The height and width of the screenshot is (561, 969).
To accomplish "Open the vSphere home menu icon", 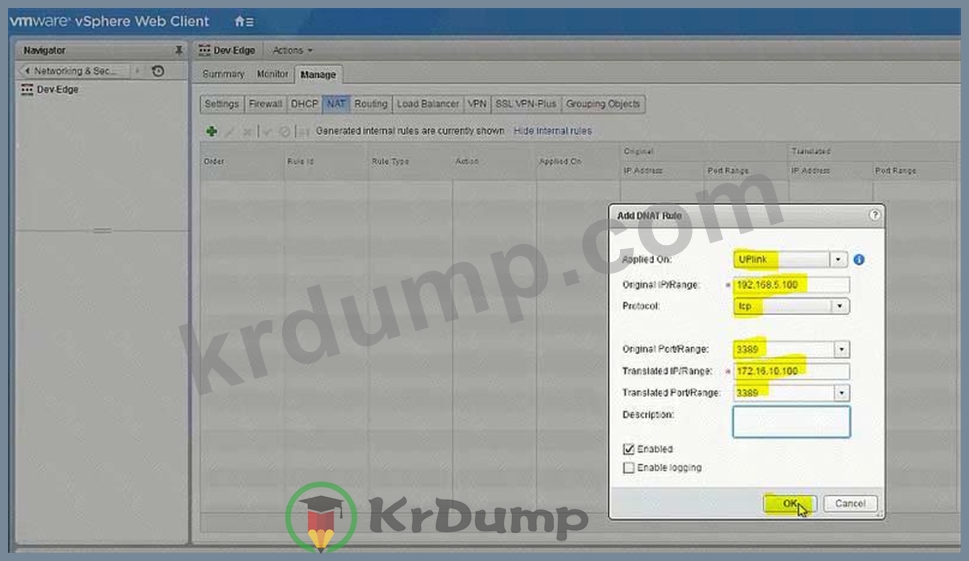I will (x=243, y=22).
